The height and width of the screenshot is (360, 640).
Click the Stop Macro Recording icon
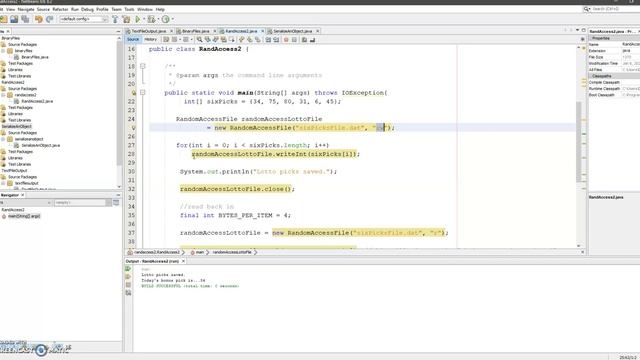tap(294, 40)
